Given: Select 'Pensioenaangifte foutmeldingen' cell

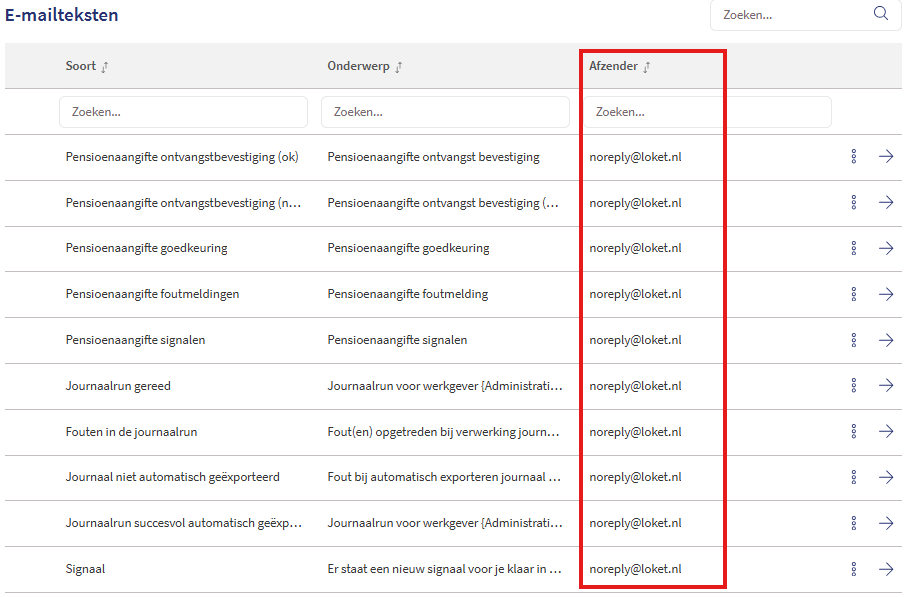Looking at the screenshot, I should pyautogui.click(x=152, y=294).
